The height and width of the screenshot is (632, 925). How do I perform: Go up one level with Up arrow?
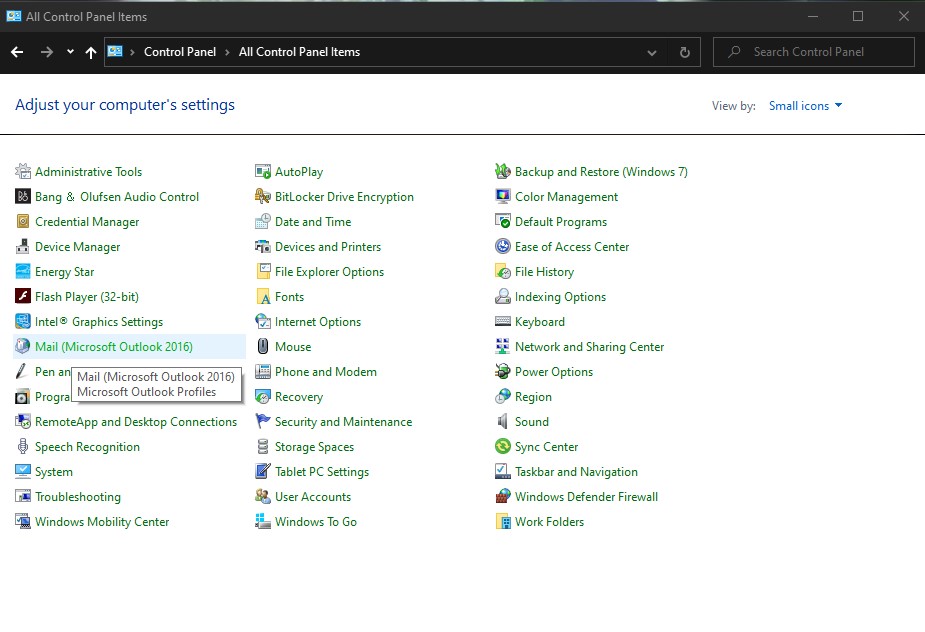coord(90,53)
